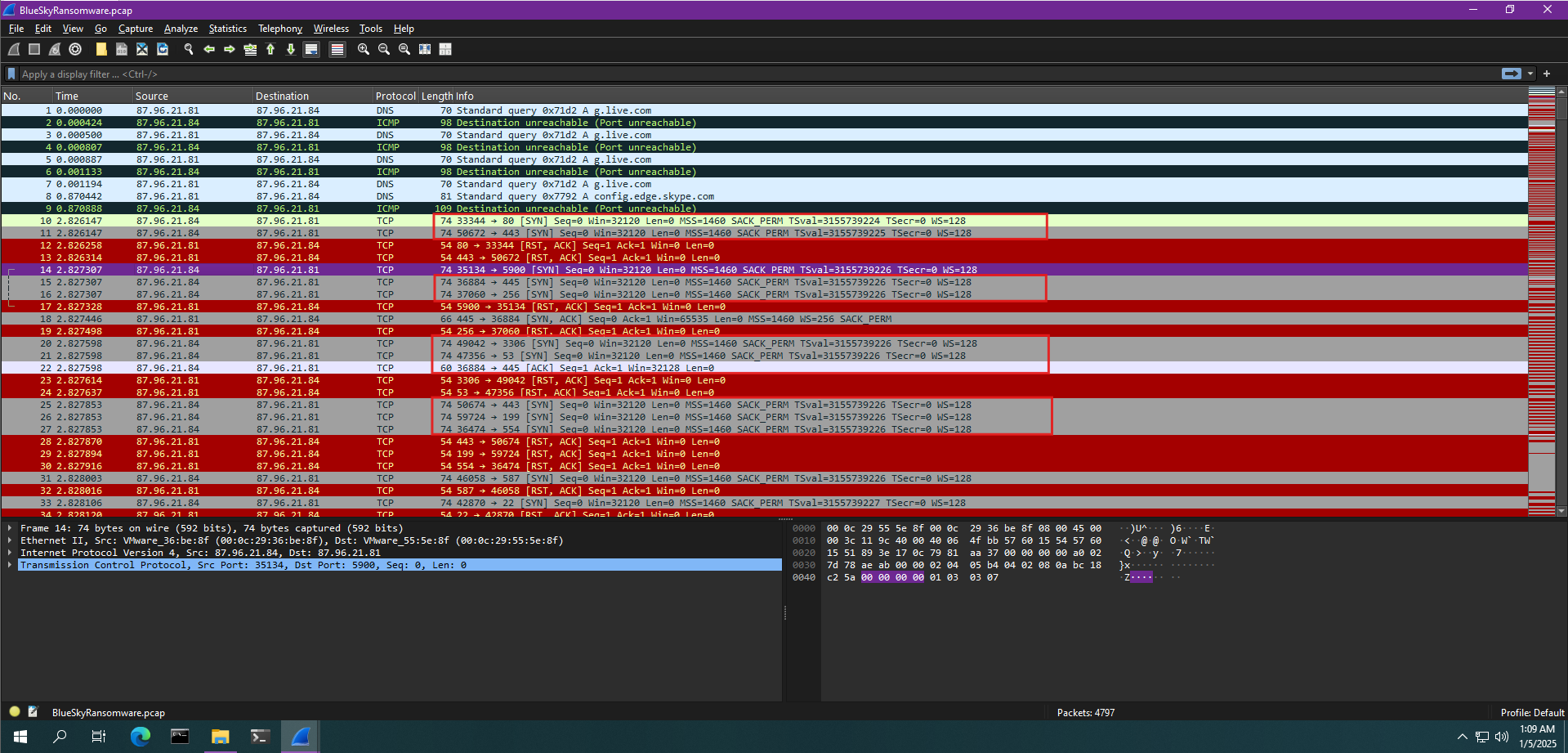Click the Zoom in magnifier icon
Viewport: 1568px width, 753px height.
pyautogui.click(x=364, y=50)
